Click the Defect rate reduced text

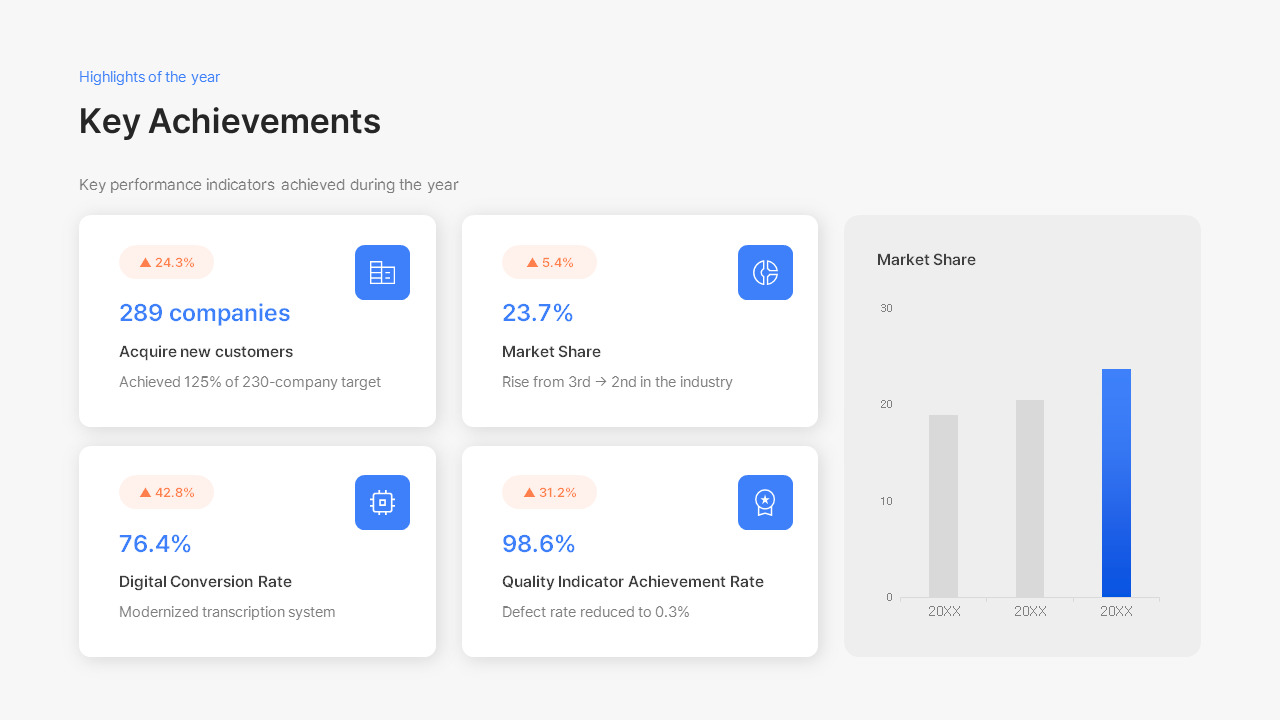tap(595, 611)
